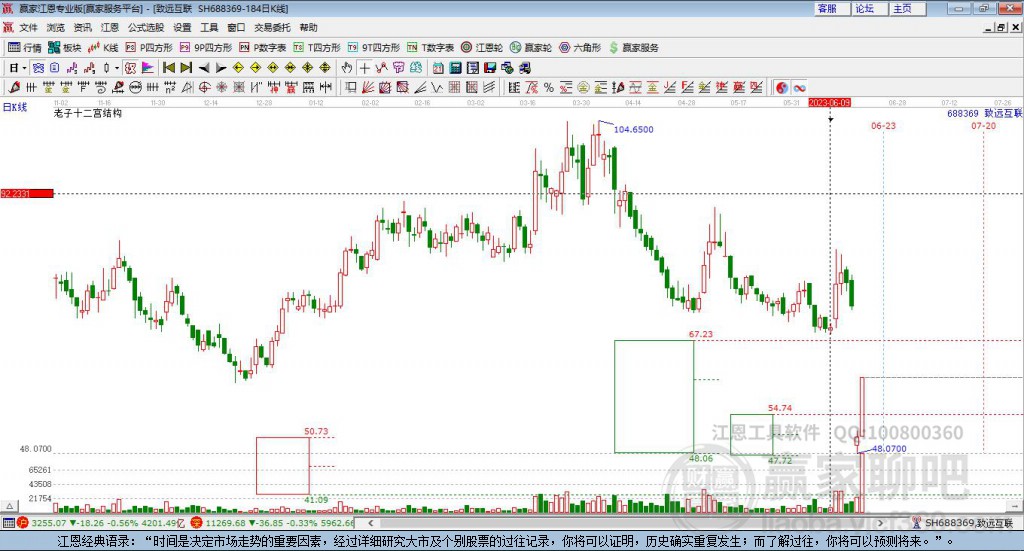Open the calculator icon
This screenshot has height=551, width=1024.
pos(455,68)
